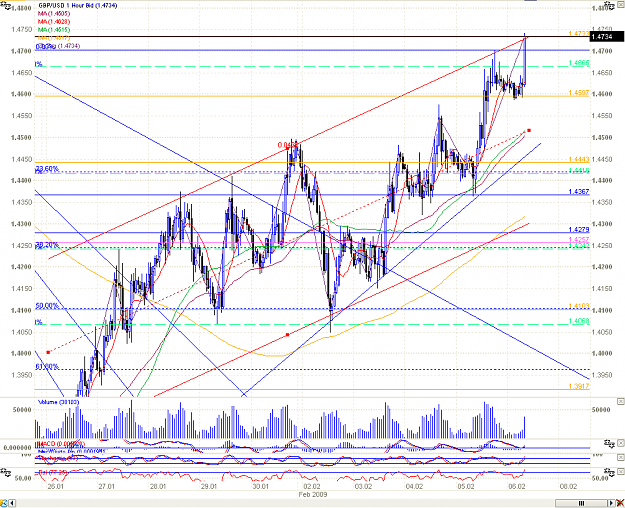Click the 38.20% Fibonacci level label
This screenshot has height=508, width=625.
47,244
